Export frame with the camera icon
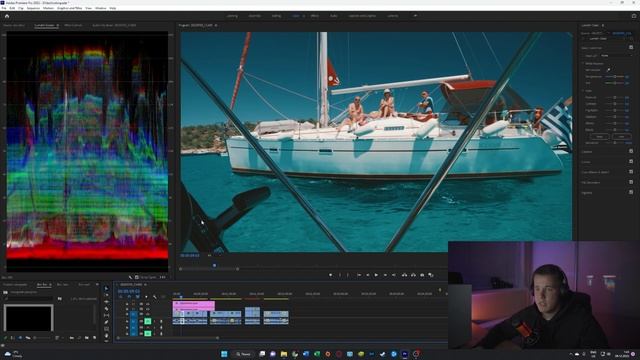640x360 pixels. 422,275
